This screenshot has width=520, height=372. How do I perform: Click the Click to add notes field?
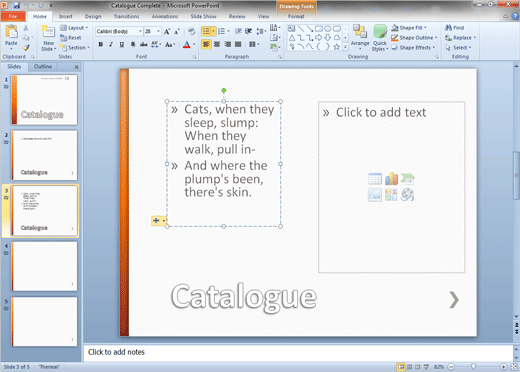(x=298, y=352)
